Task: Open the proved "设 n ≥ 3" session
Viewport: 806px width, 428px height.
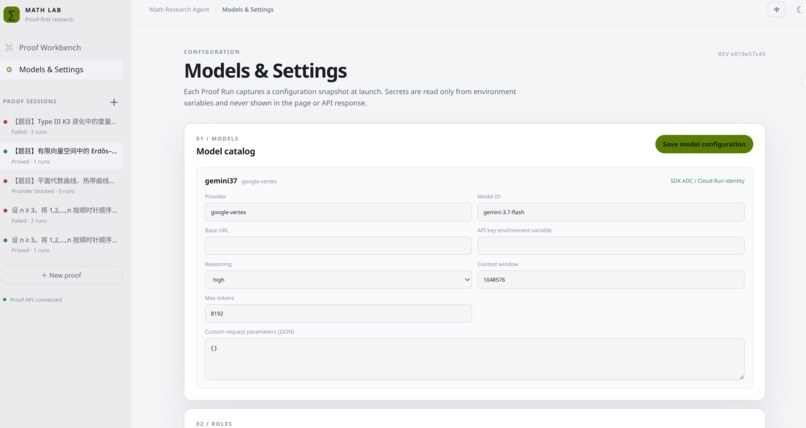Action: (x=61, y=245)
